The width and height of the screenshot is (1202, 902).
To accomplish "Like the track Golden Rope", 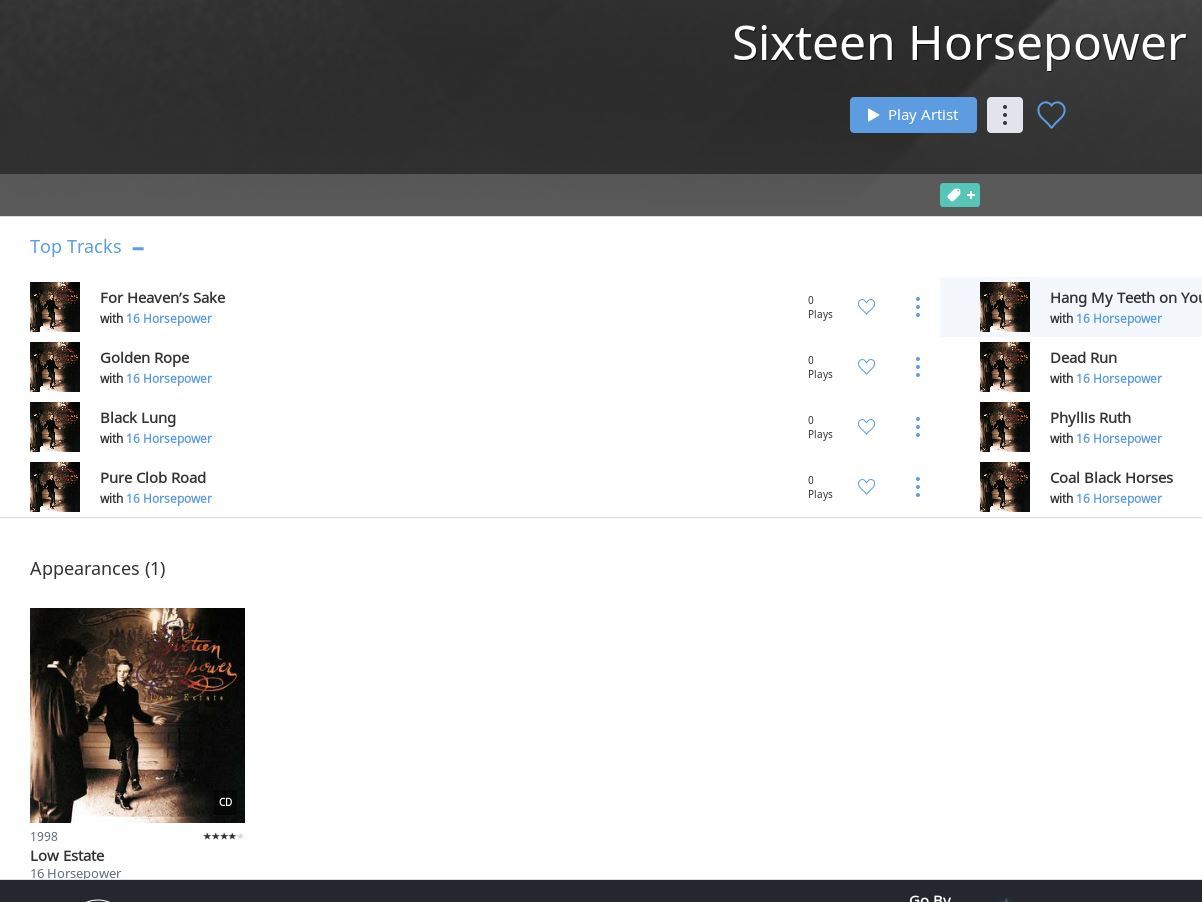I will coord(867,367).
